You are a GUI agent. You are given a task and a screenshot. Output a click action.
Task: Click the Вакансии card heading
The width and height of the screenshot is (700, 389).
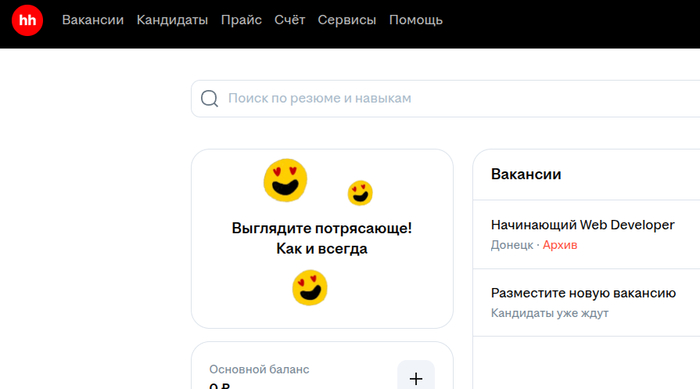526,174
